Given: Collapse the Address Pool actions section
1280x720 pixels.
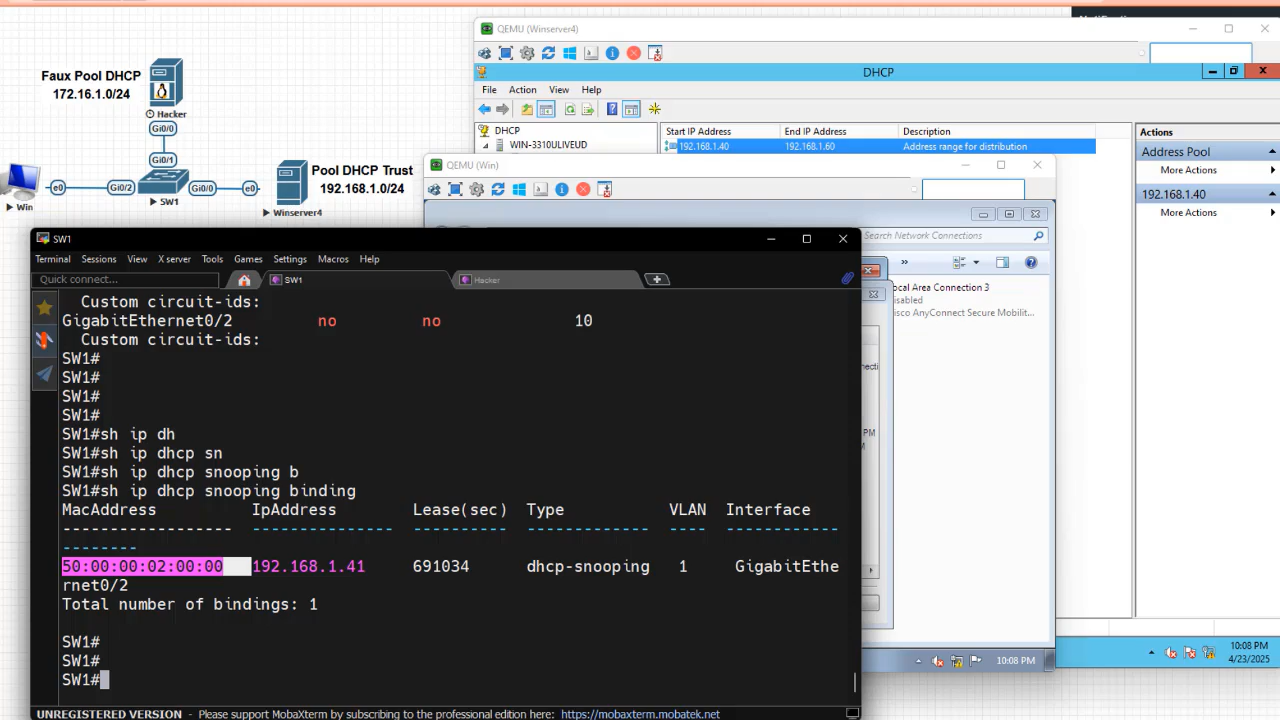Looking at the screenshot, I should (x=1272, y=152).
